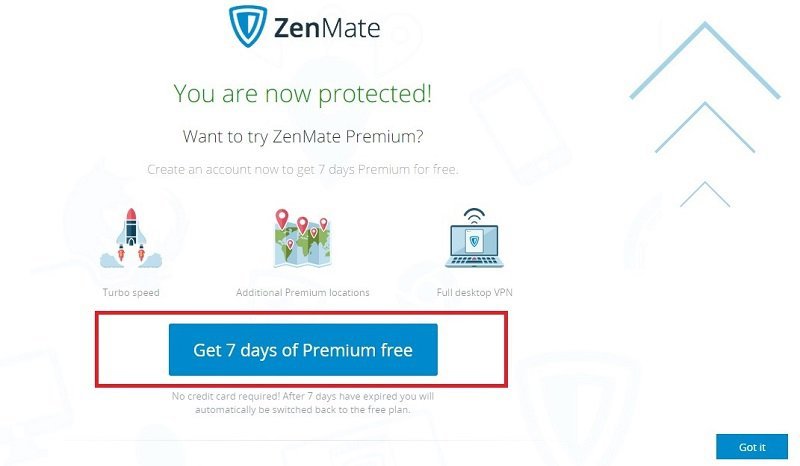Click the ZenMate brand name text
Image resolution: width=800 pixels, height=466 pixels.
[x=327, y=28]
